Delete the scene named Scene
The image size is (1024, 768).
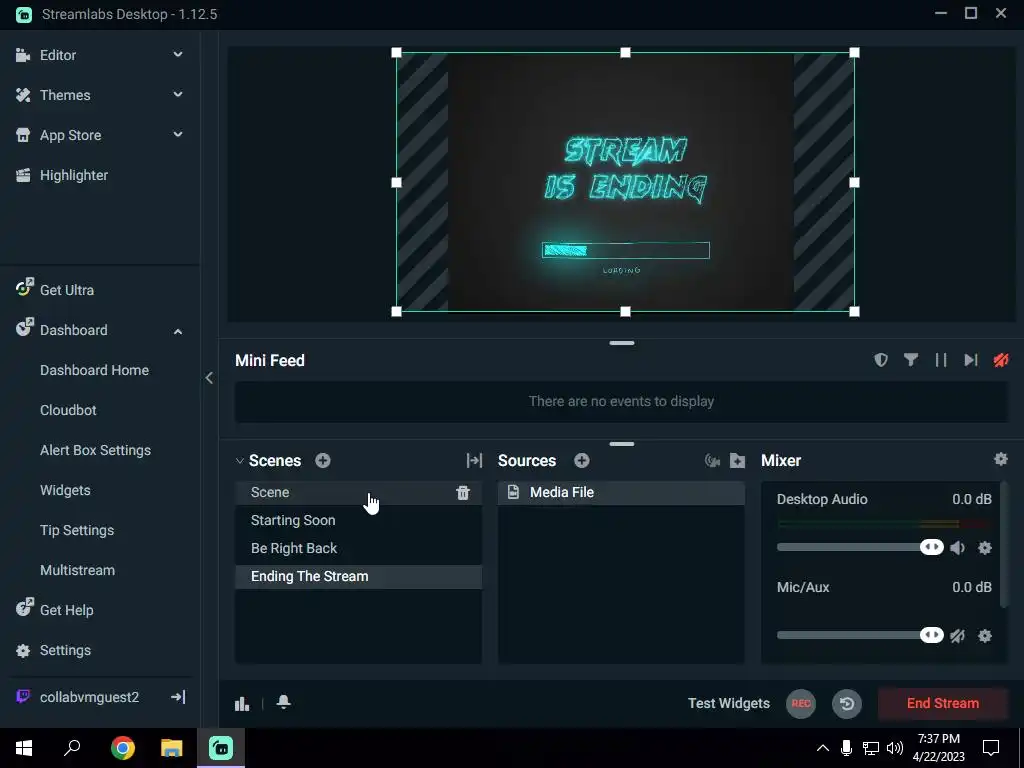pyautogui.click(x=462, y=492)
